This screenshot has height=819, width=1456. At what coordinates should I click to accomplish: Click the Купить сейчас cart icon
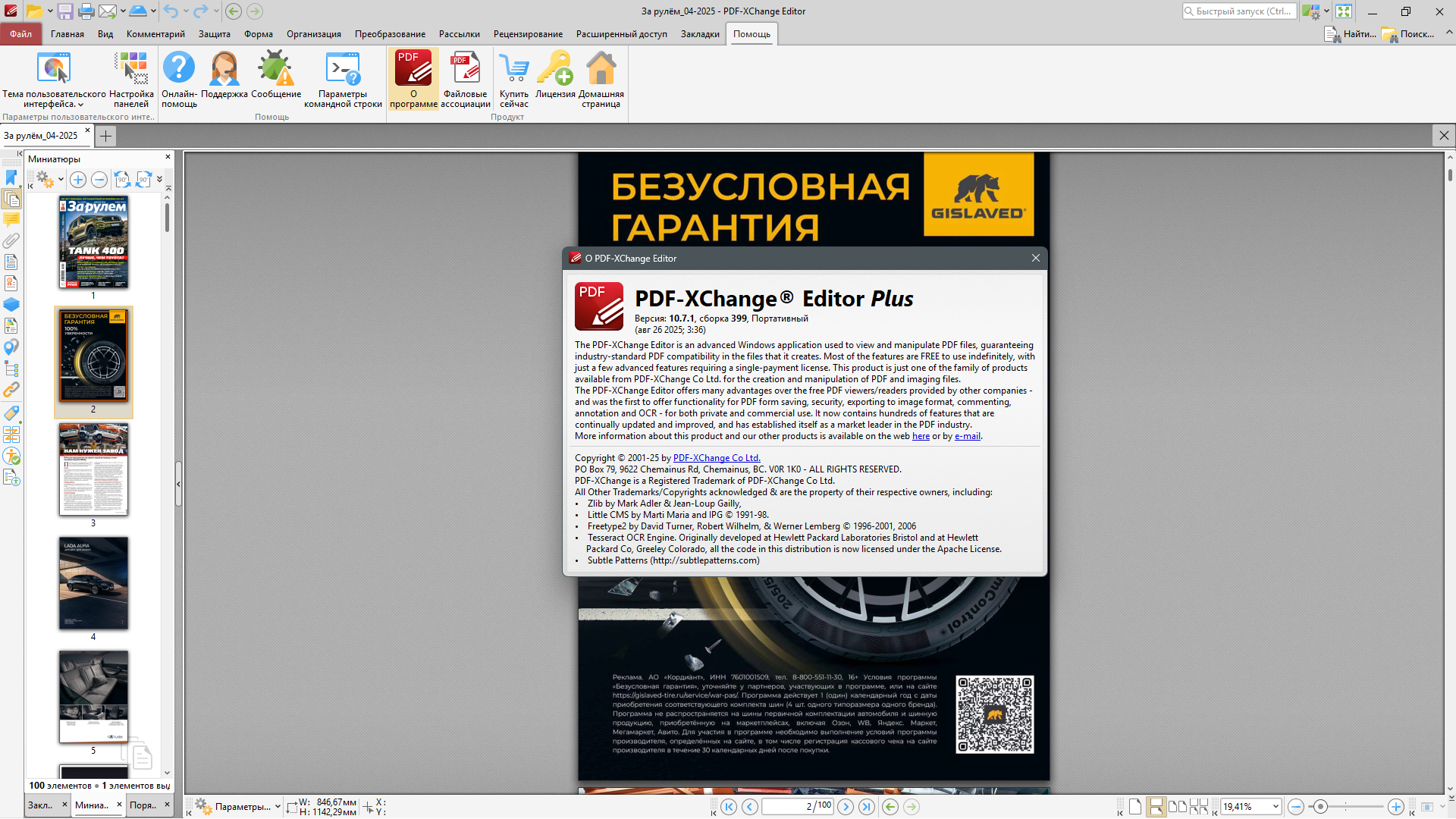[514, 80]
